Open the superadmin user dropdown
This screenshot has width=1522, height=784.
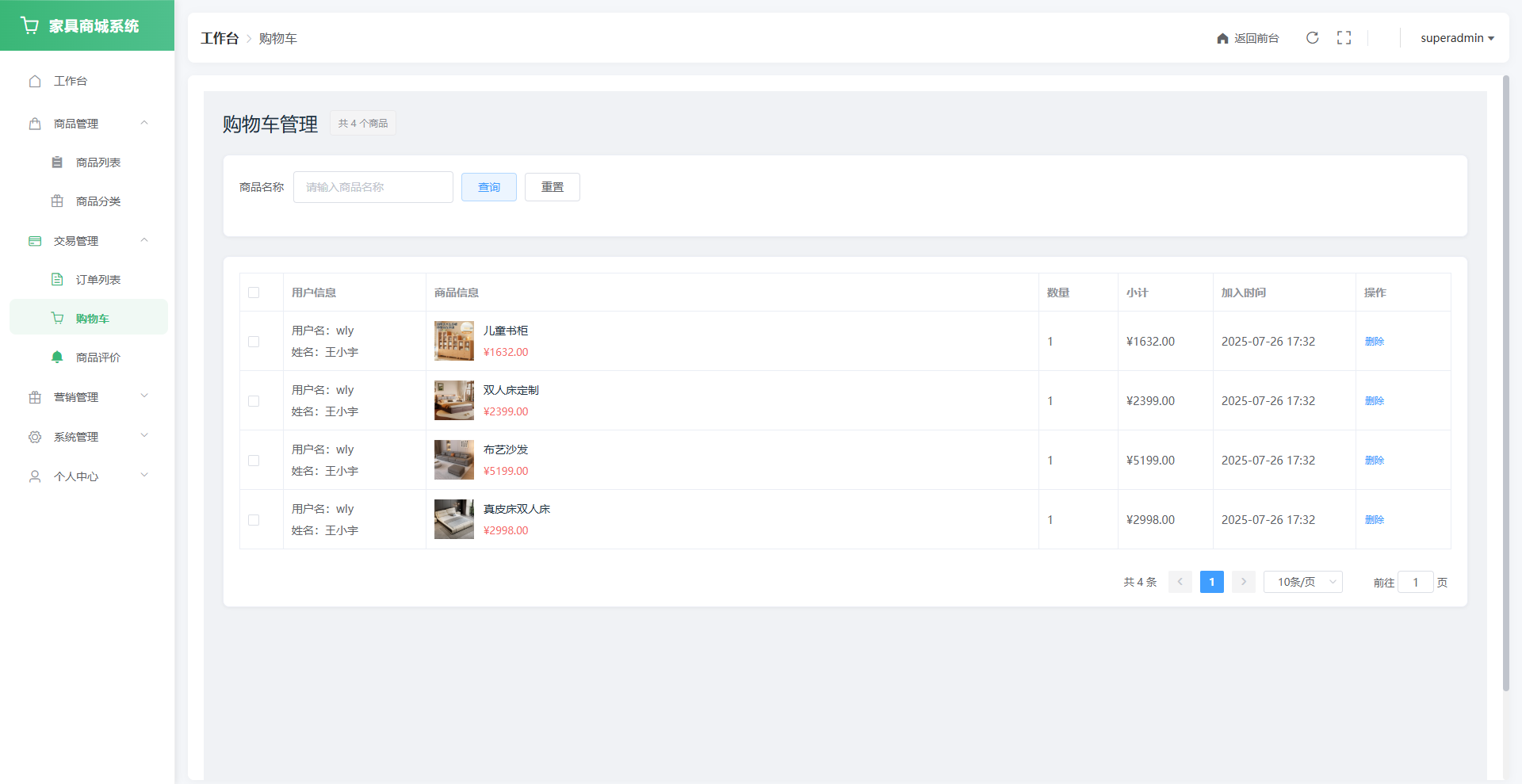1456,38
